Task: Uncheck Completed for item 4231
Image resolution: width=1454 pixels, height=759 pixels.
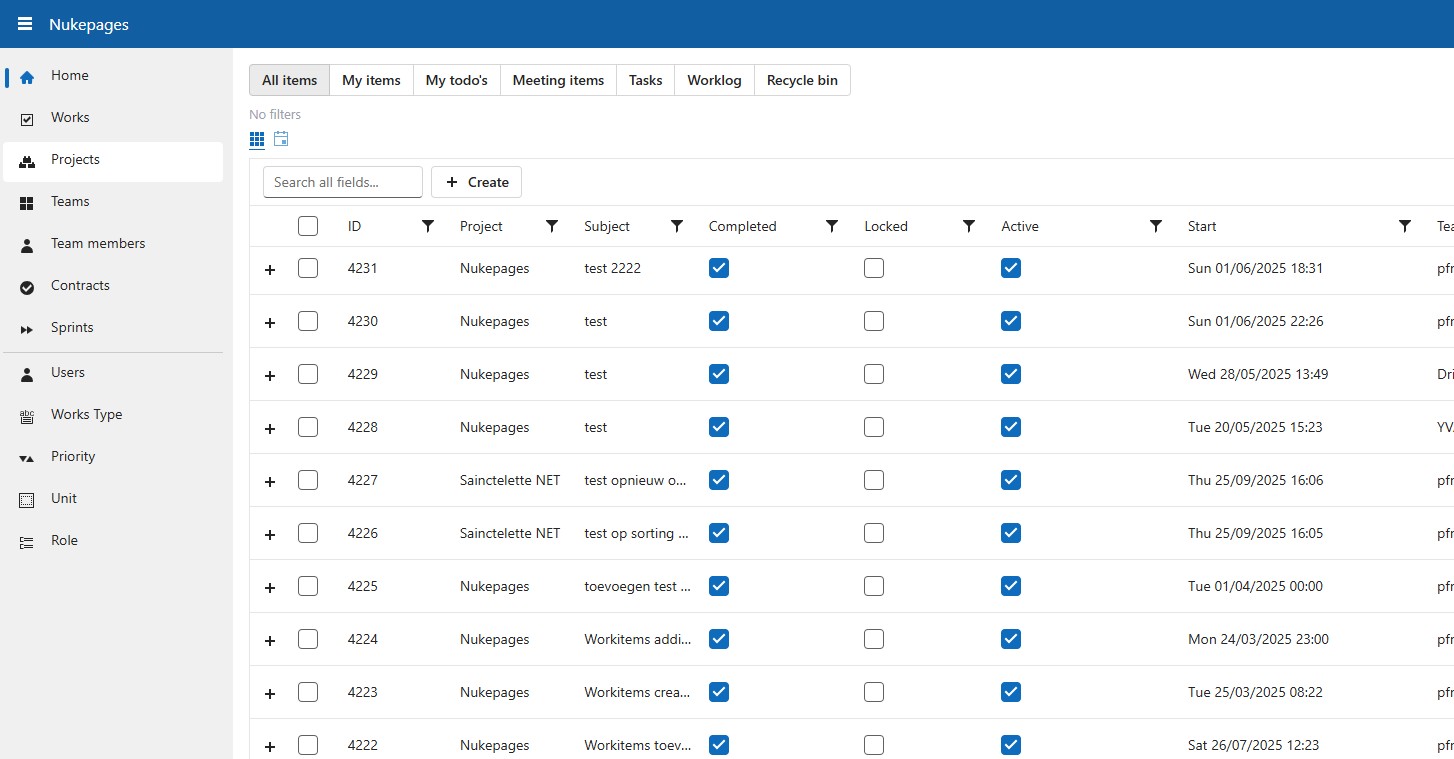Action: tap(719, 268)
